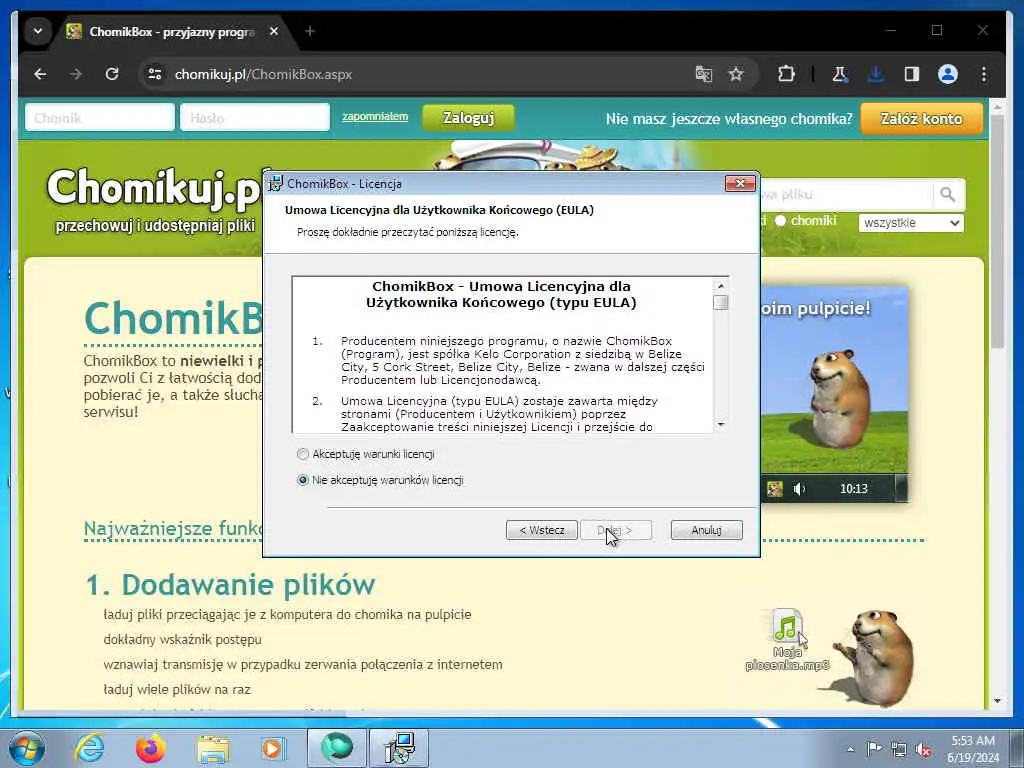This screenshot has width=1024, height=768.
Task: Click license text scrollbar down arrow
Action: tap(721, 424)
